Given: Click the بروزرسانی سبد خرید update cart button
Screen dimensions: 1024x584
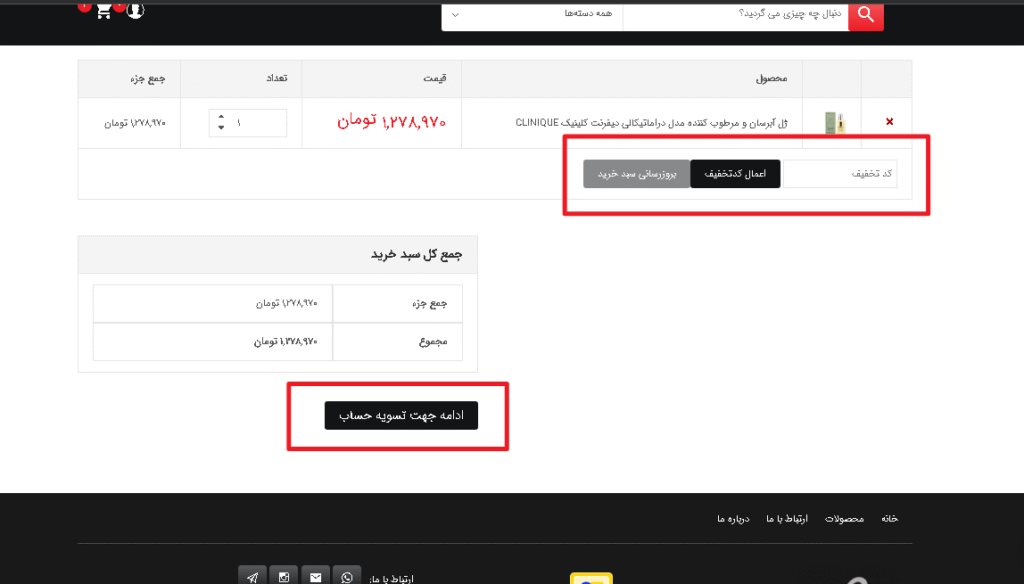Looking at the screenshot, I should 637,173.
